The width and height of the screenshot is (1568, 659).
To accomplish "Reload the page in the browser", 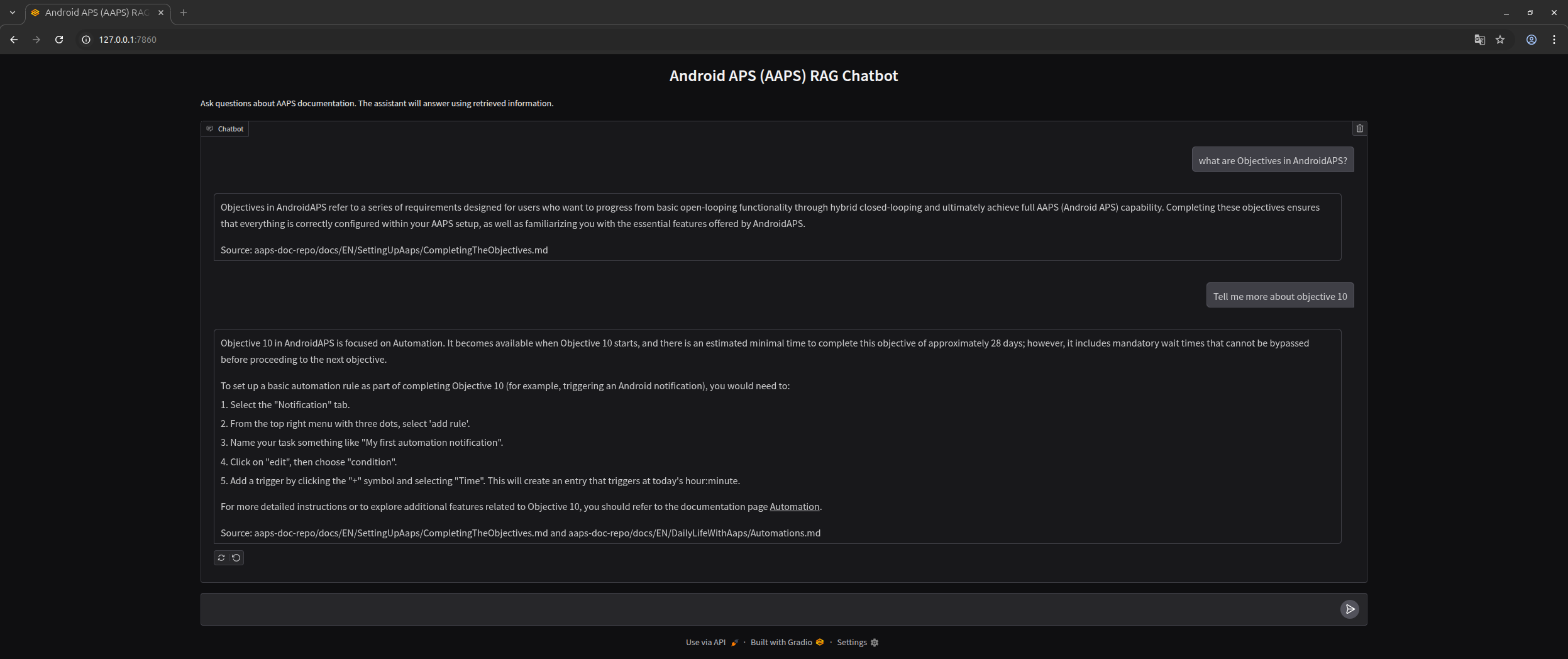I will pyautogui.click(x=58, y=39).
